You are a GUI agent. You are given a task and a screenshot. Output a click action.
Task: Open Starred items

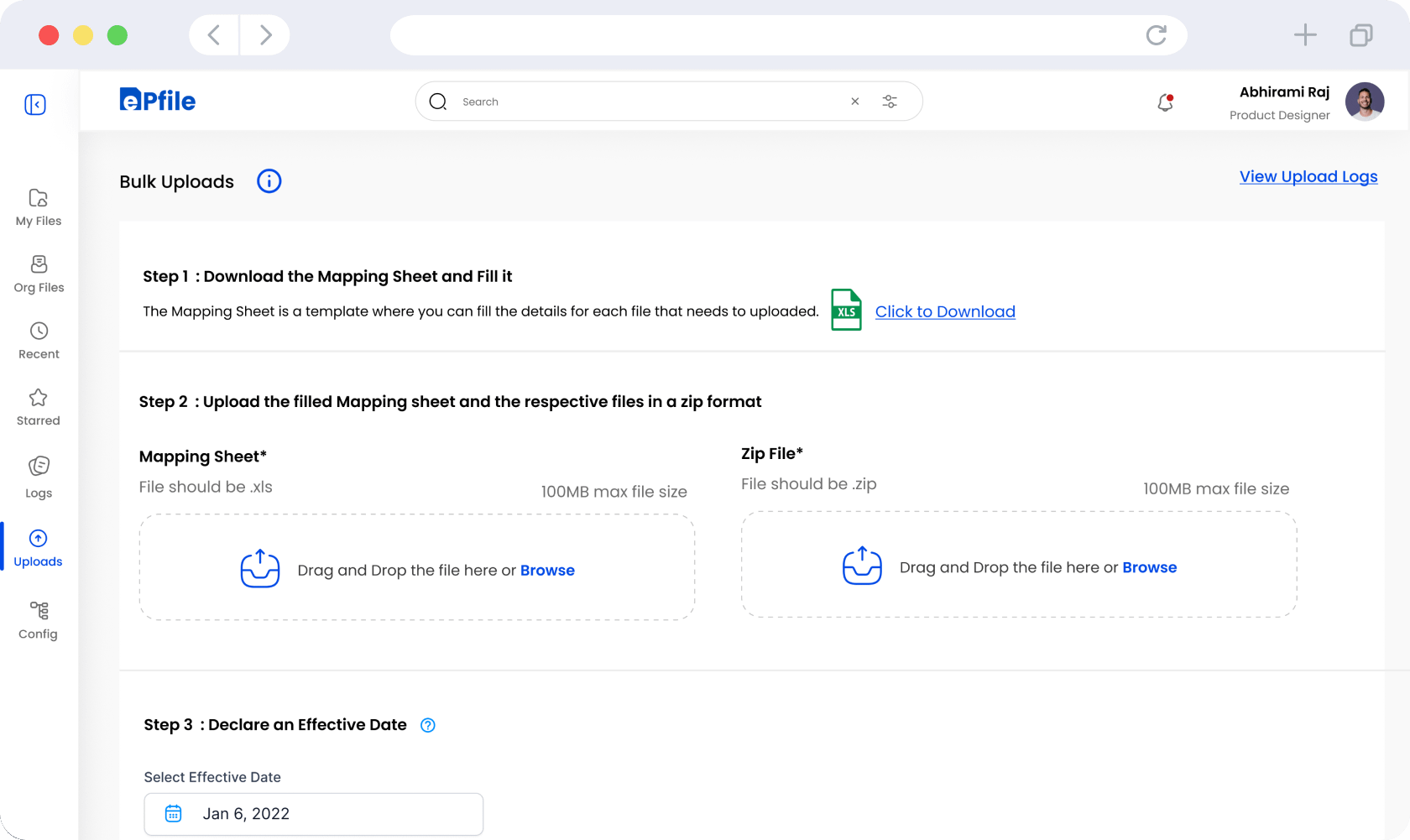[39, 407]
